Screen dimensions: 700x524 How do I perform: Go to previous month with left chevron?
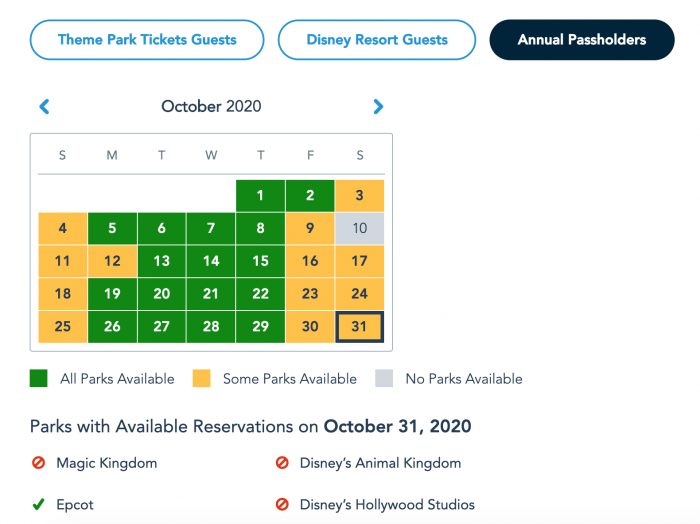click(x=44, y=107)
